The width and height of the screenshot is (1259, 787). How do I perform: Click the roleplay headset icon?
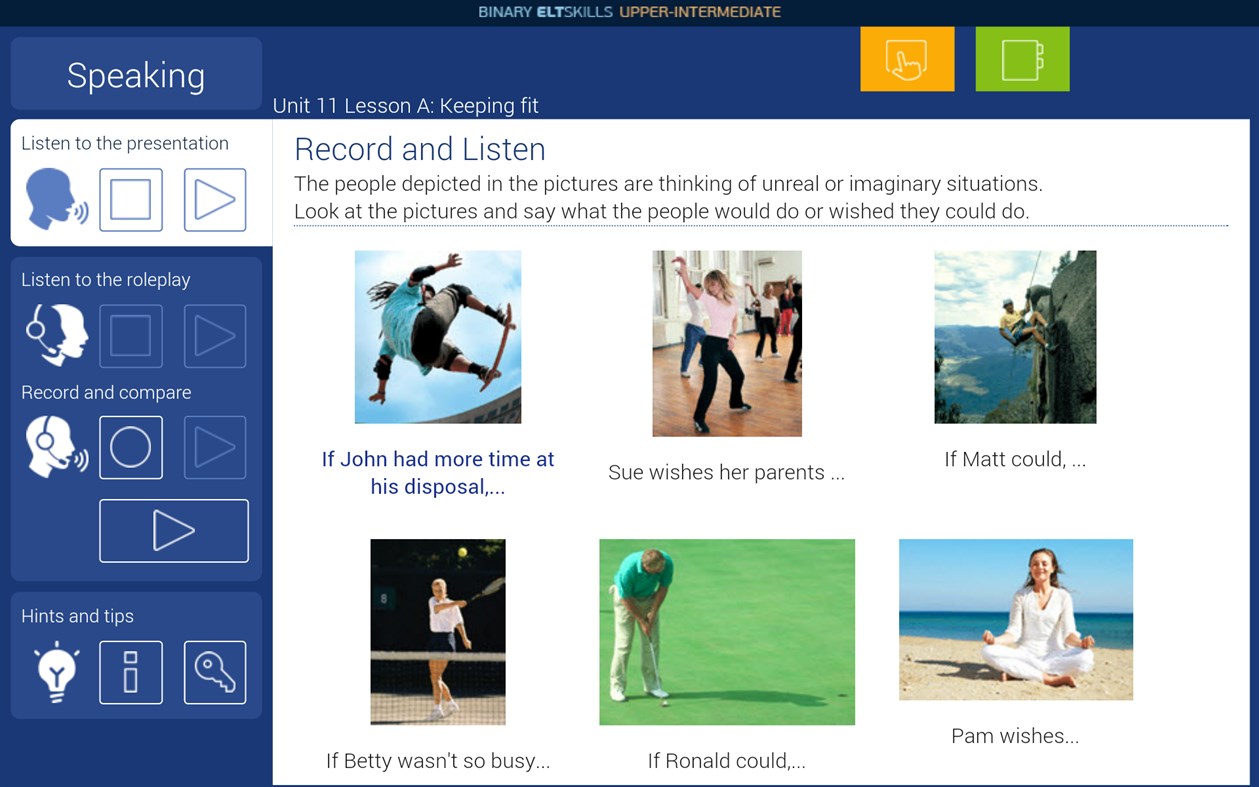[55, 336]
